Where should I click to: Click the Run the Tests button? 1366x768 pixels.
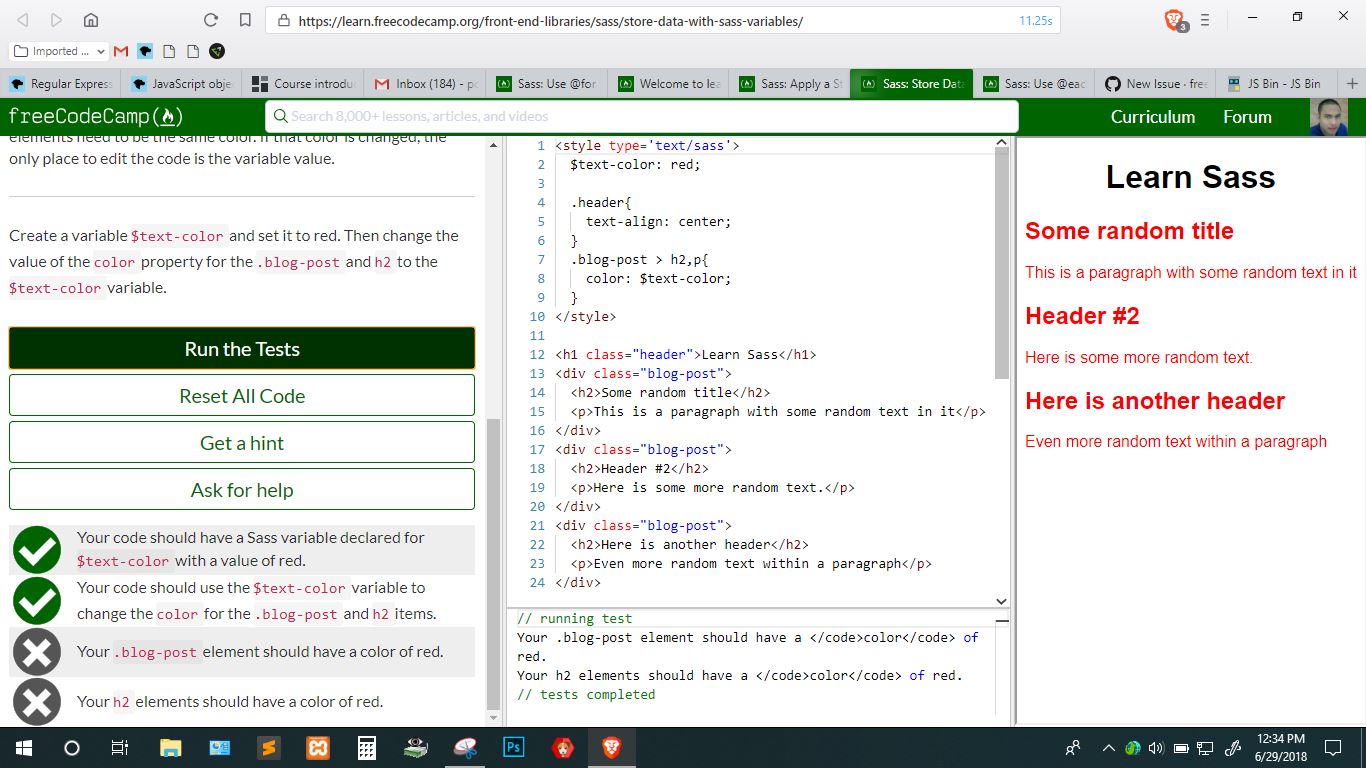click(x=241, y=348)
